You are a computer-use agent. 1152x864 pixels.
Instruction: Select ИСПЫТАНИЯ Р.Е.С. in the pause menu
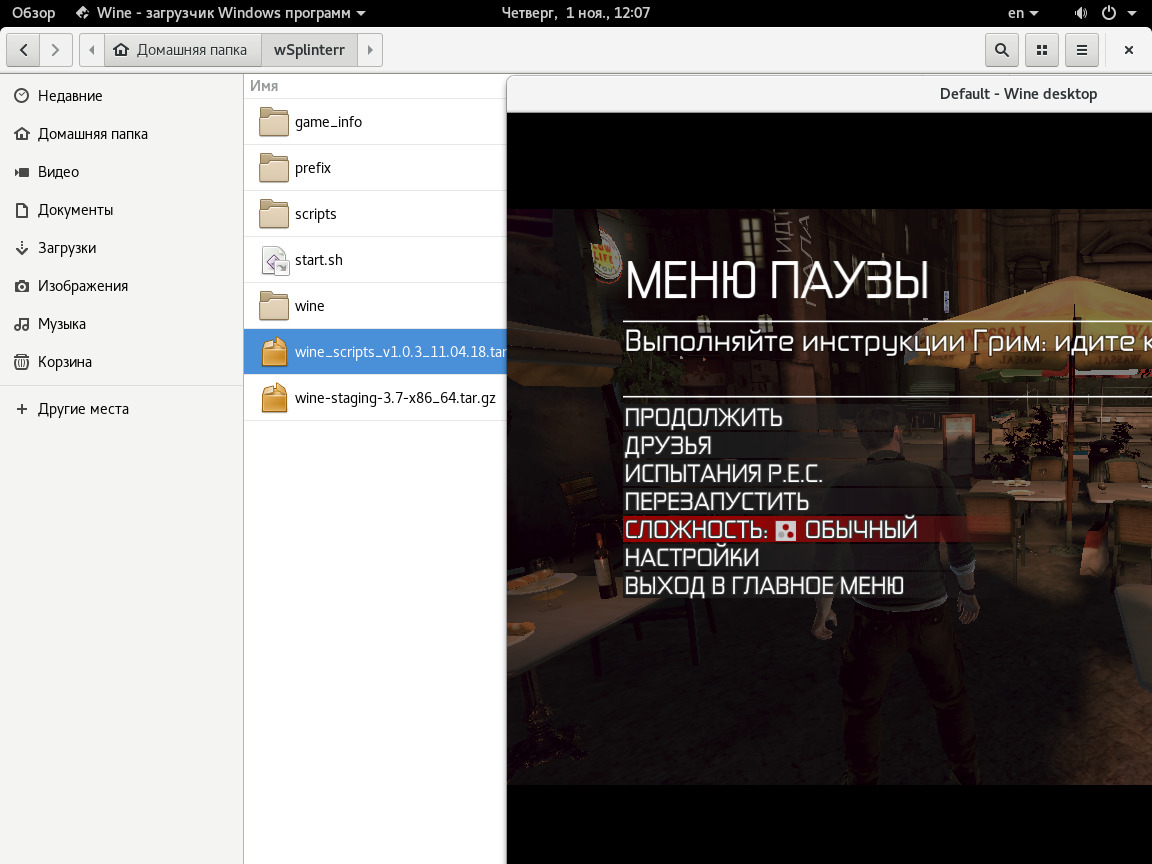(x=723, y=474)
